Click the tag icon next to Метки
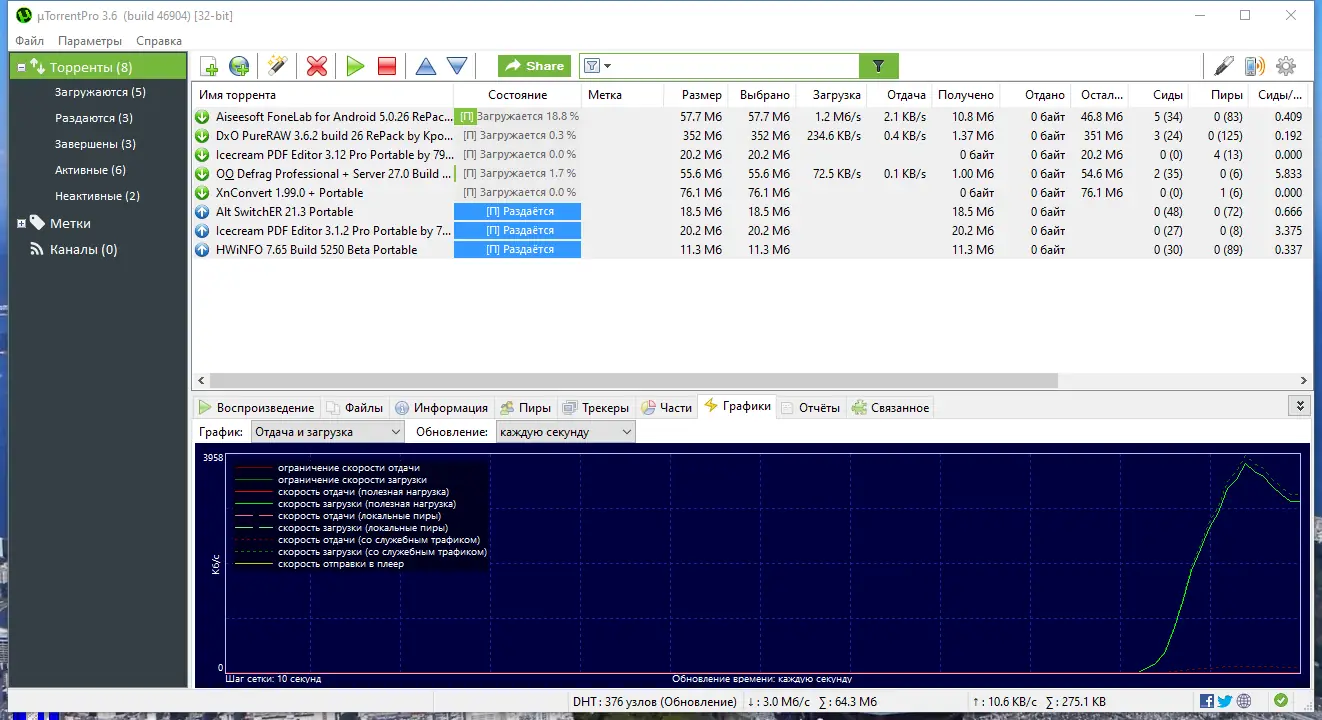The image size is (1322, 720). tap(37, 223)
